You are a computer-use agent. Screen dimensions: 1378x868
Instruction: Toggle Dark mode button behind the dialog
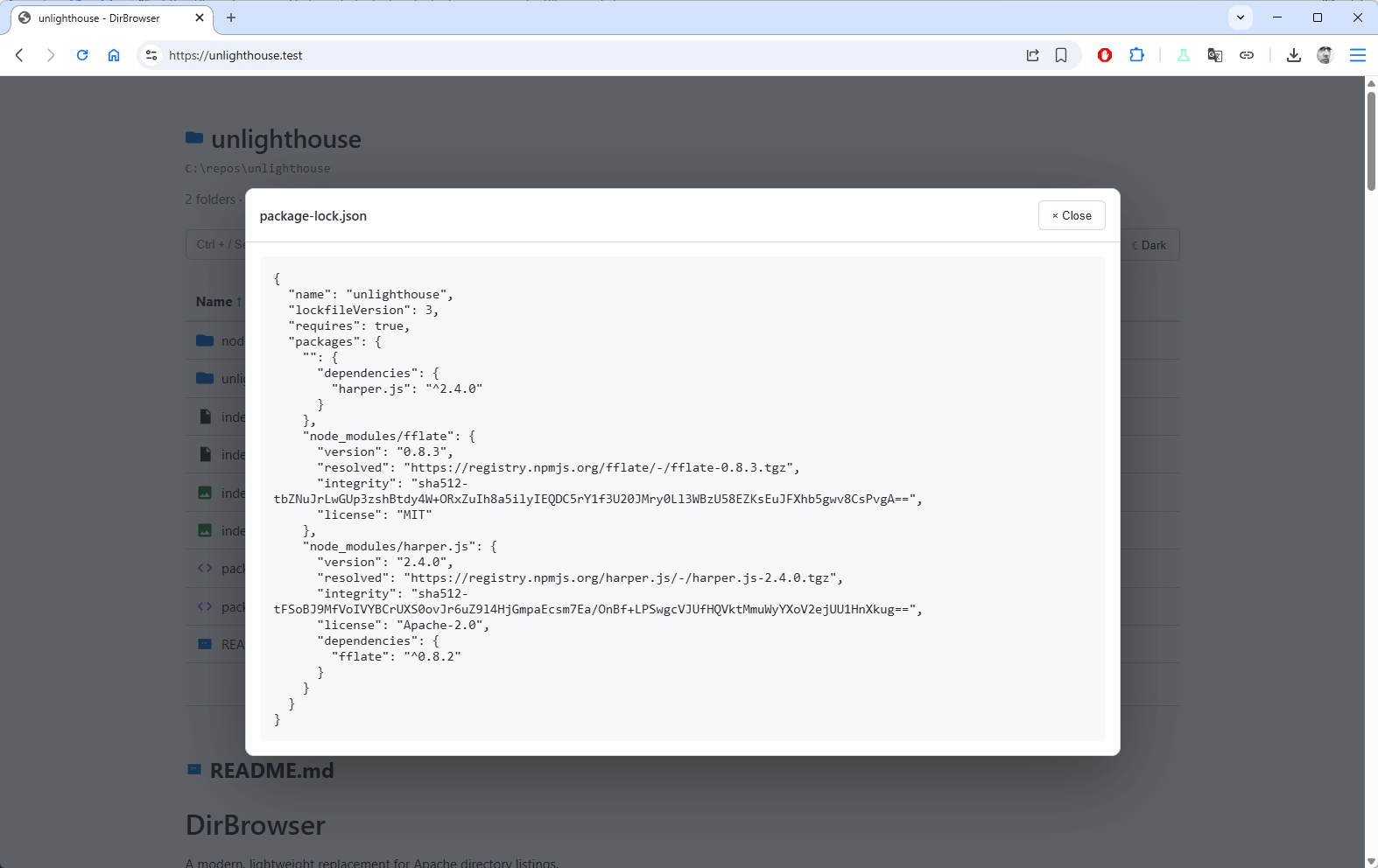pyautogui.click(x=1150, y=245)
